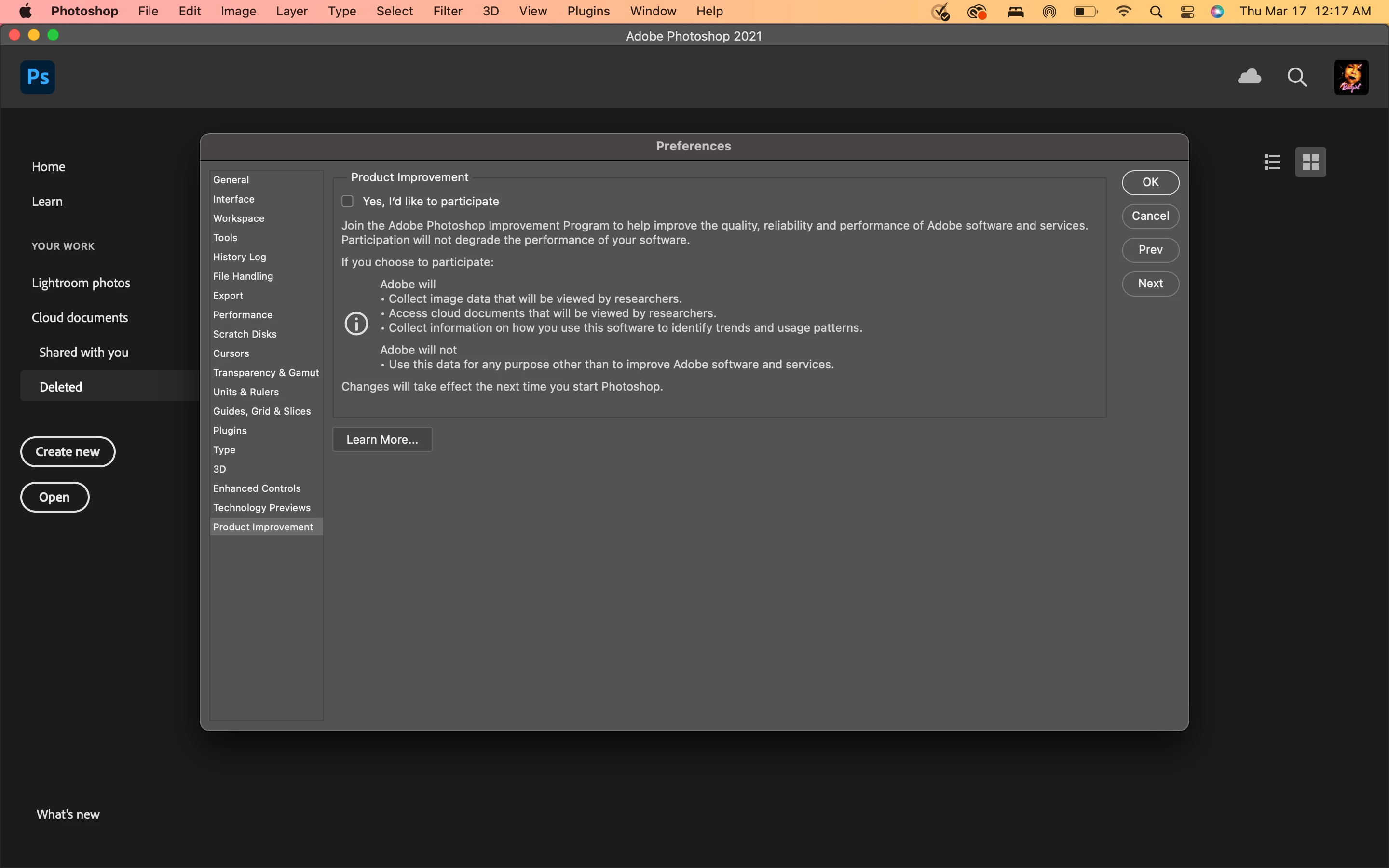
Task: Open macOS Control Center icon
Action: click(x=1187, y=12)
